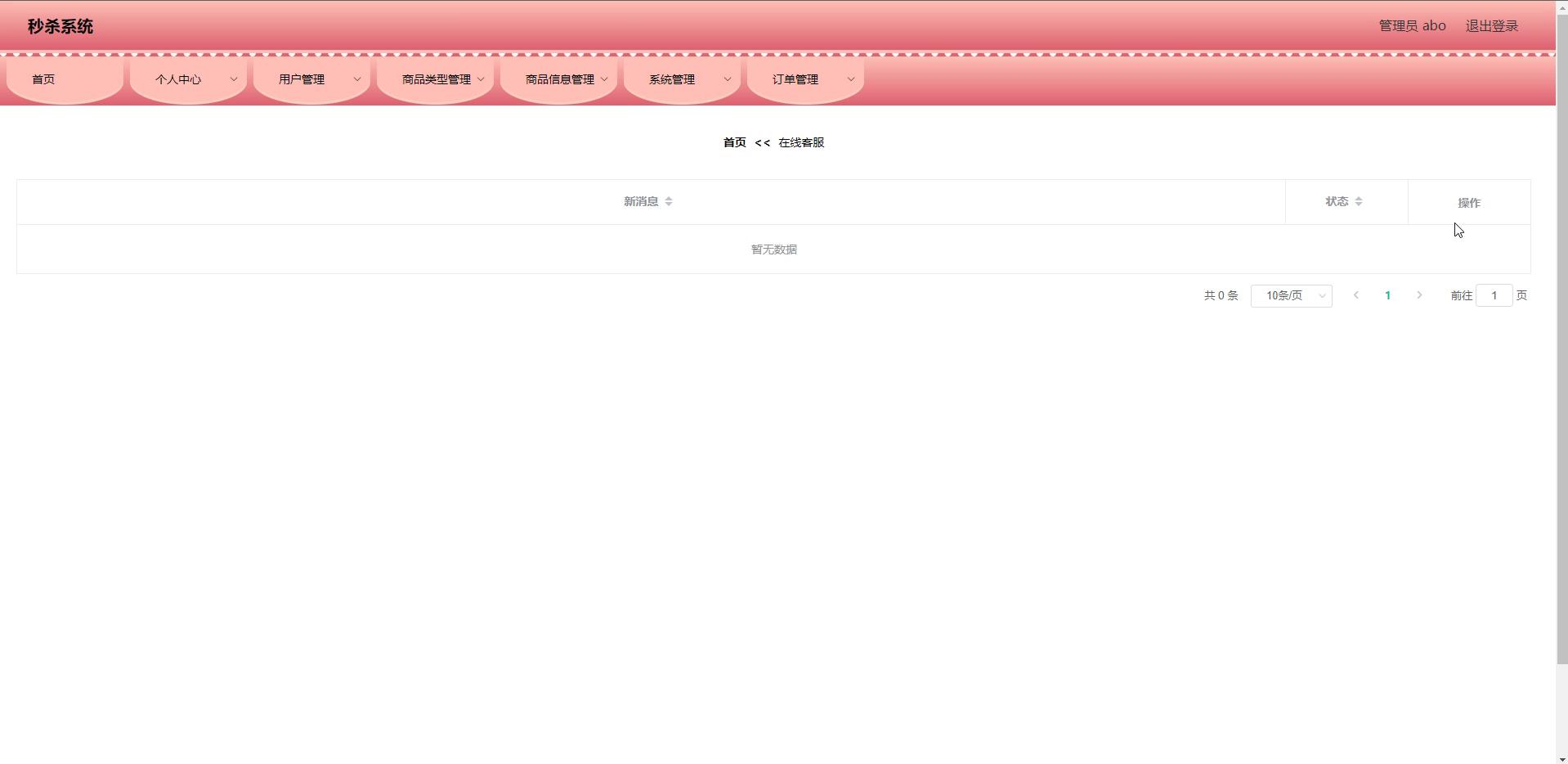Image resolution: width=1568 pixels, height=764 pixels.
Task: Expand the 用户管理 menu chevron
Action: click(356, 79)
